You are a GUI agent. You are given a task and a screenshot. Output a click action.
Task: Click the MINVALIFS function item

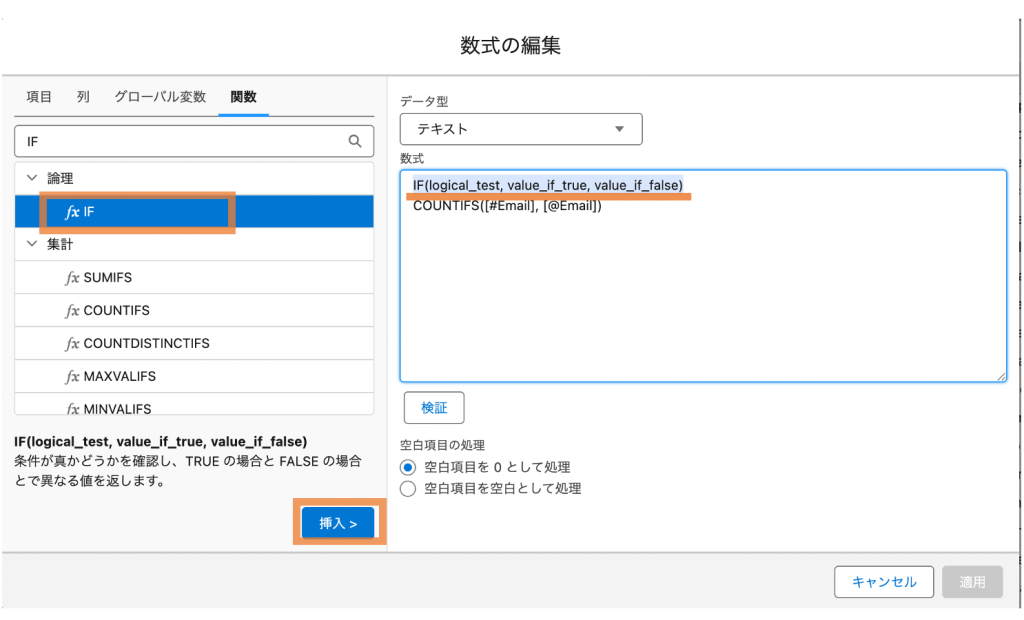(117, 408)
